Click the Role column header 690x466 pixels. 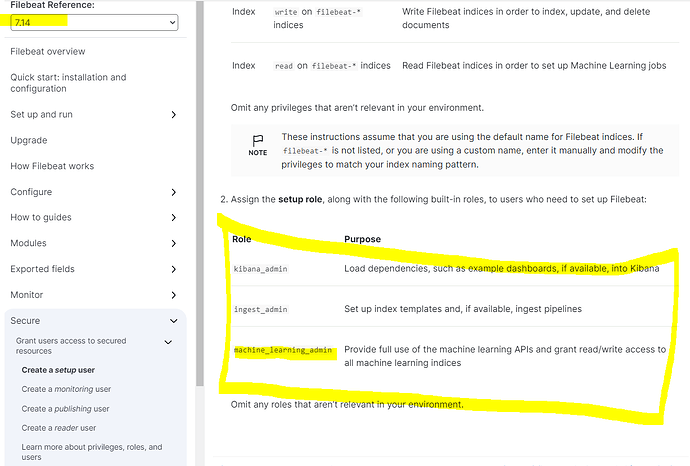point(242,239)
